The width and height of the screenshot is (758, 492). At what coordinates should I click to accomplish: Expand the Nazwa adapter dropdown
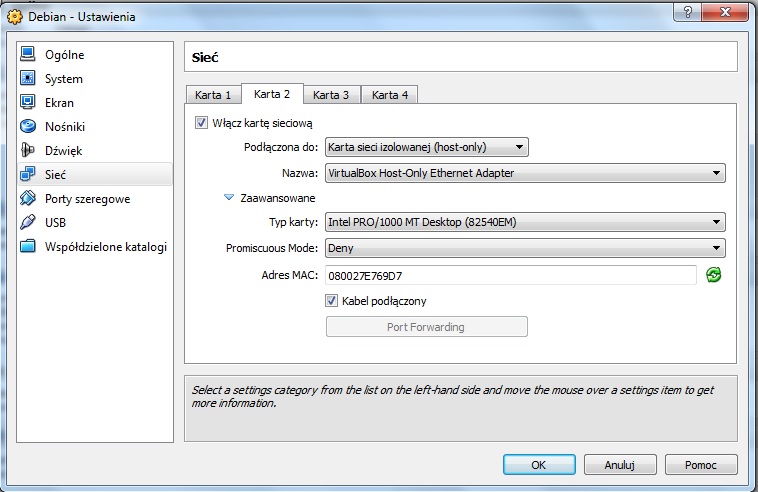coord(524,173)
